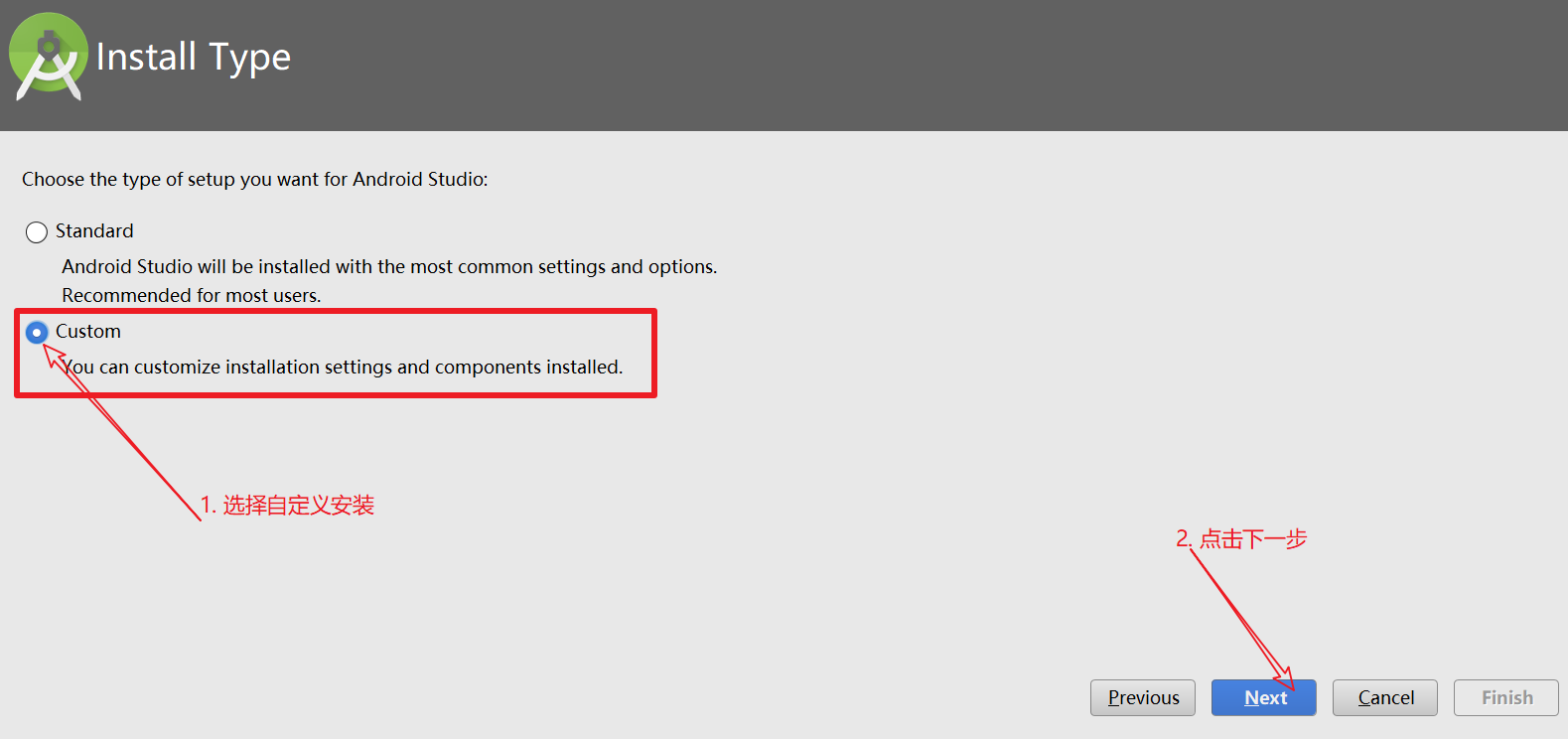Abort setup with the Cancel button
Screen dimensions: 1568x739
(x=1385, y=697)
